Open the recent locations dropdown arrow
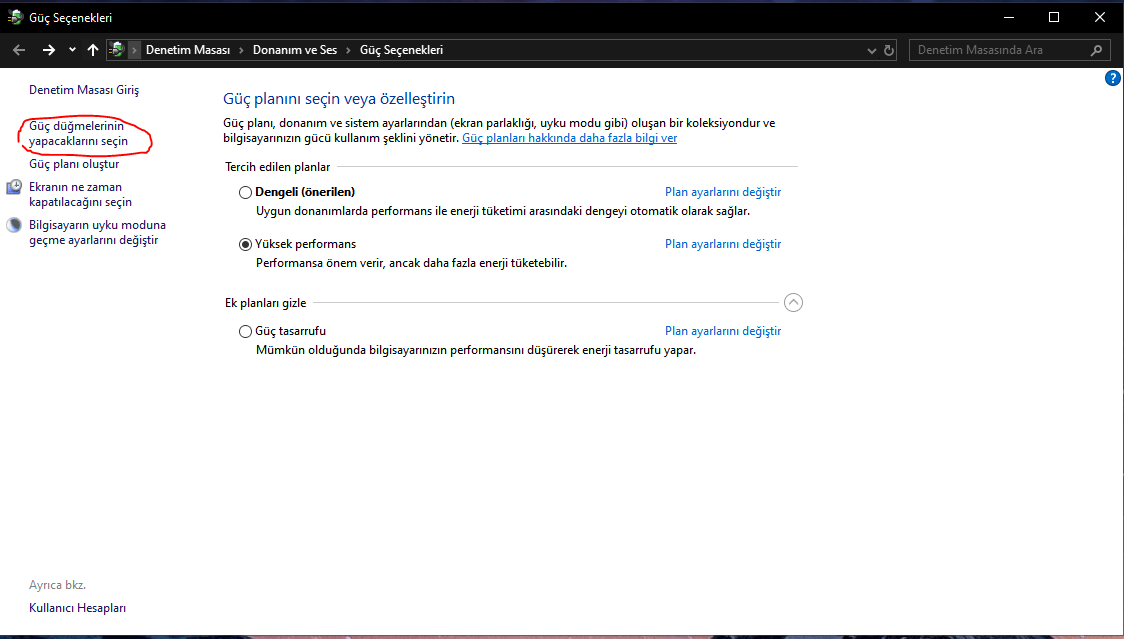1124x639 pixels. coord(72,49)
